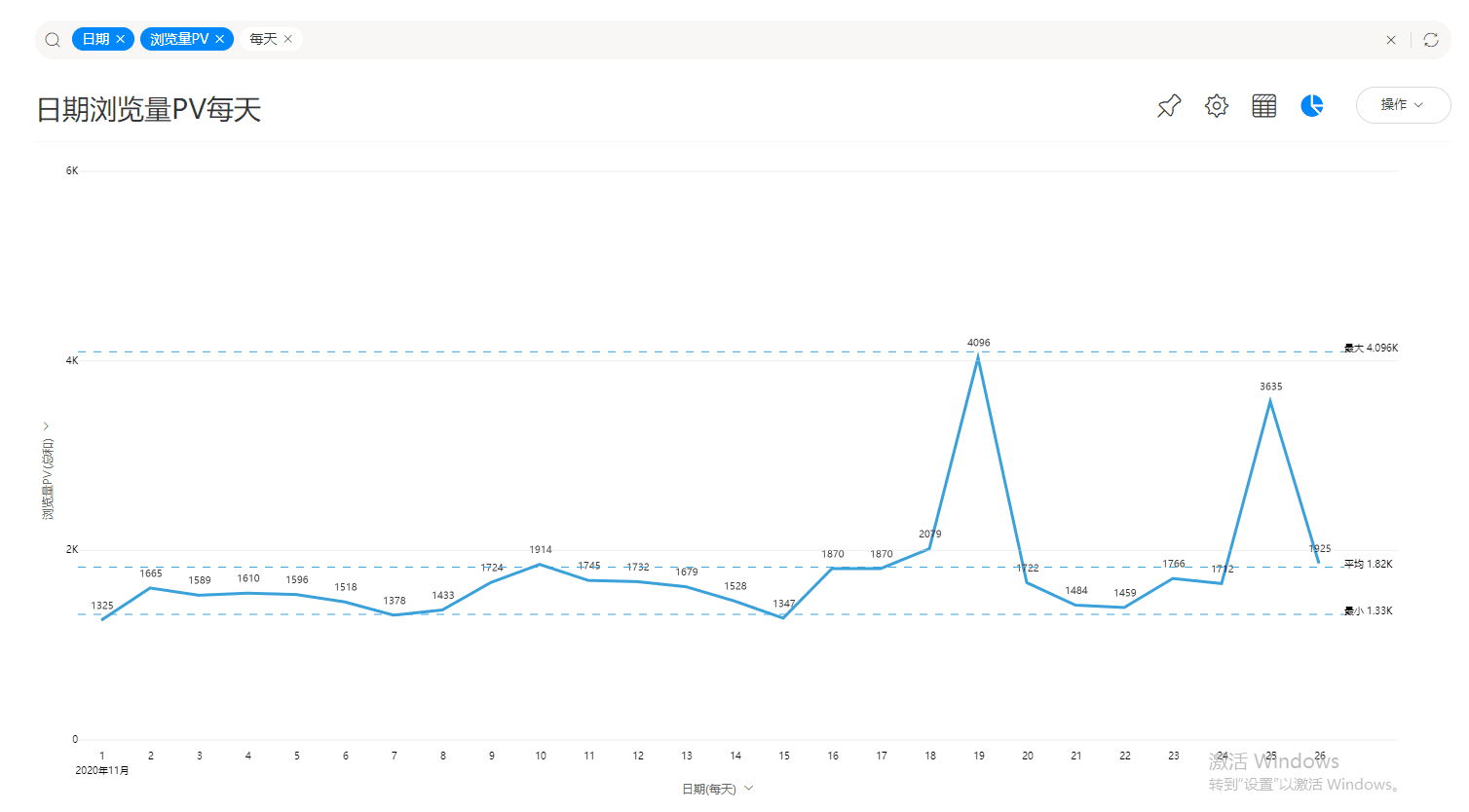The image size is (1469, 812).
Task: Click the 1528 data label
Action: tap(735, 586)
